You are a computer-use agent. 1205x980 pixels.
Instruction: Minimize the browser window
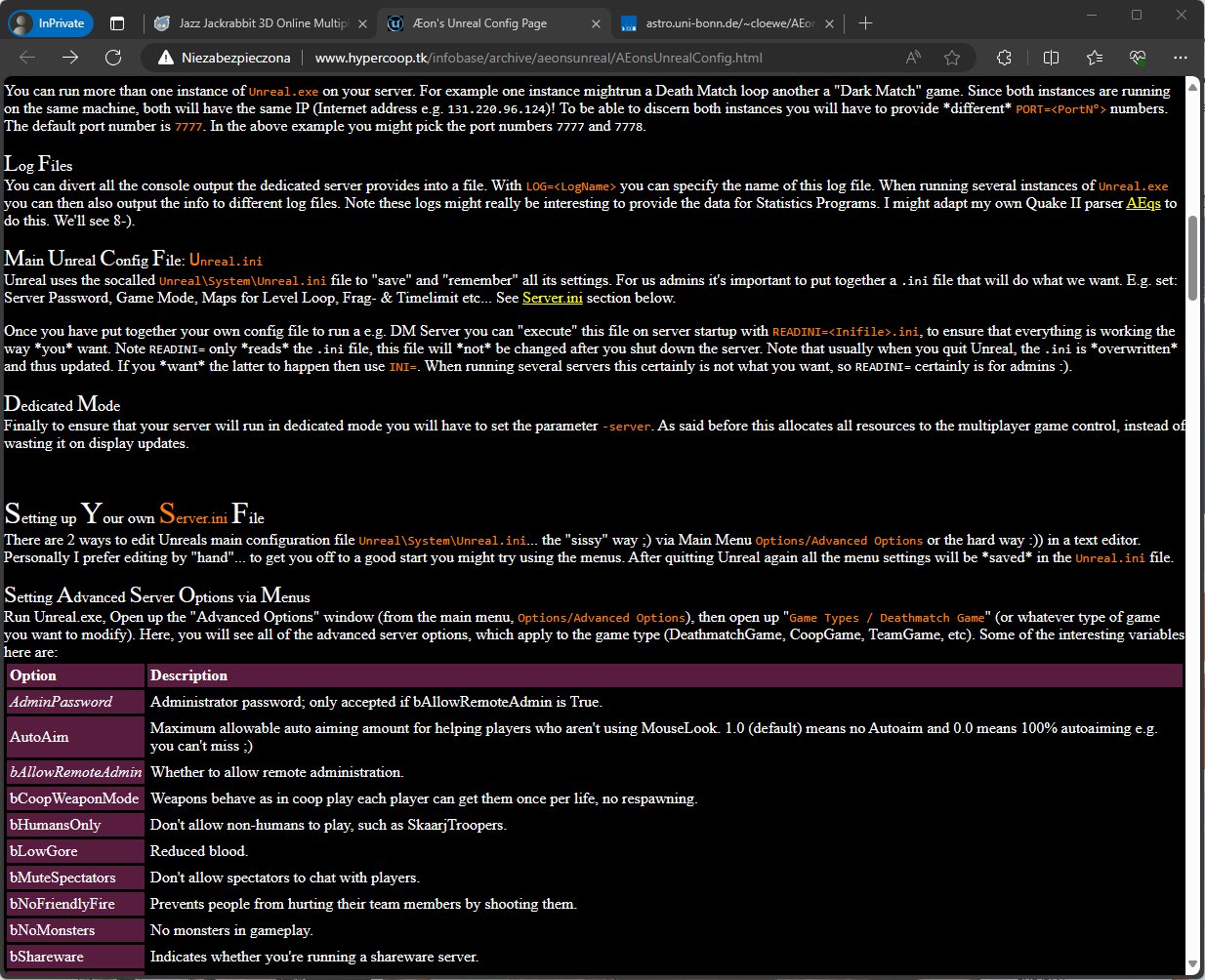click(x=1092, y=15)
